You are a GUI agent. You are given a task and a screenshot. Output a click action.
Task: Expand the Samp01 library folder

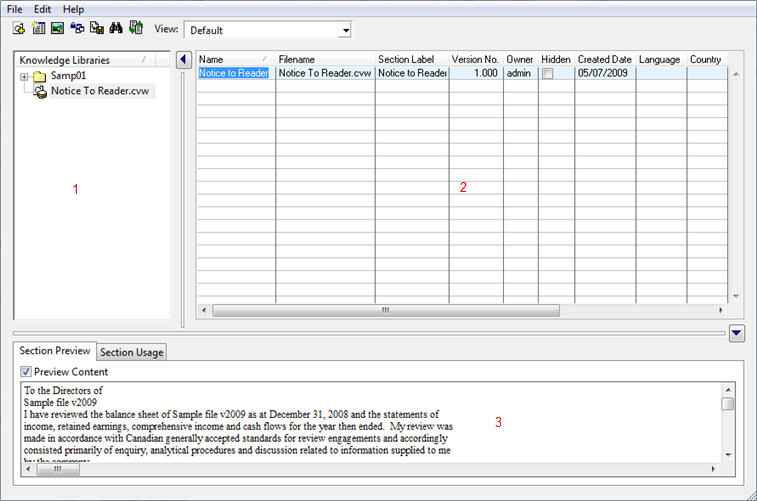pyautogui.click(x=24, y=77)
